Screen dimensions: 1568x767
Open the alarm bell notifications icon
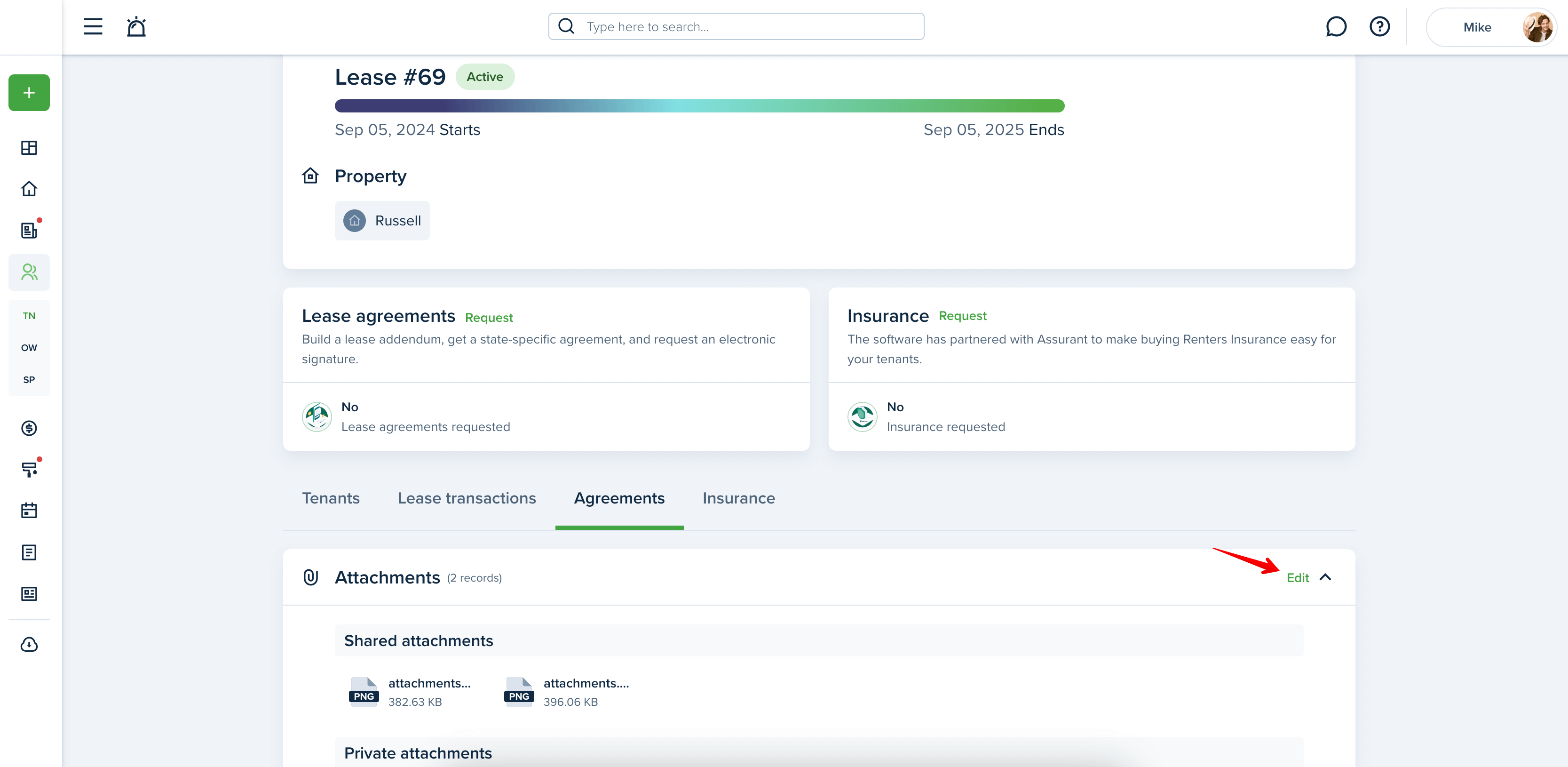click(x=136, y=27)
